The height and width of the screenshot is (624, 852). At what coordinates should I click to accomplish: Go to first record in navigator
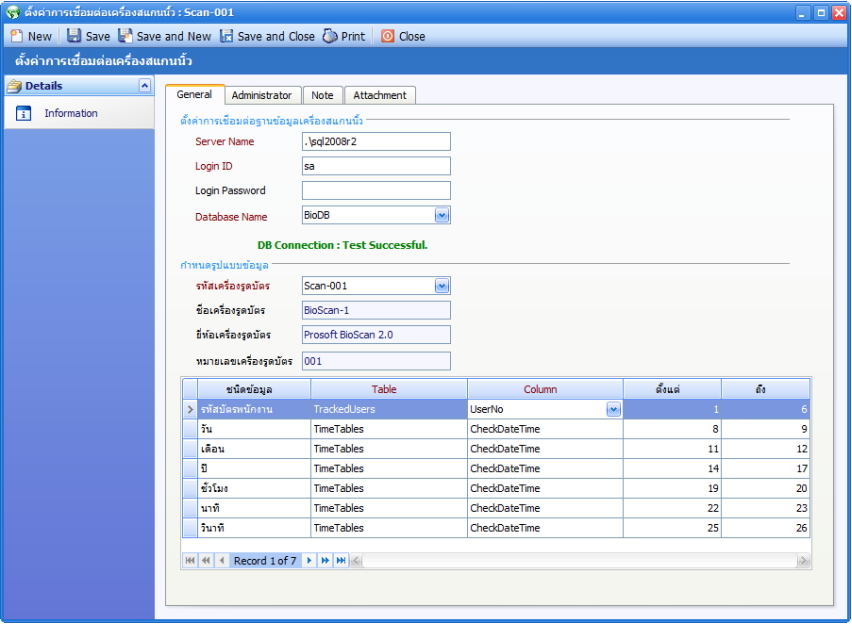[x=190, y=560]
